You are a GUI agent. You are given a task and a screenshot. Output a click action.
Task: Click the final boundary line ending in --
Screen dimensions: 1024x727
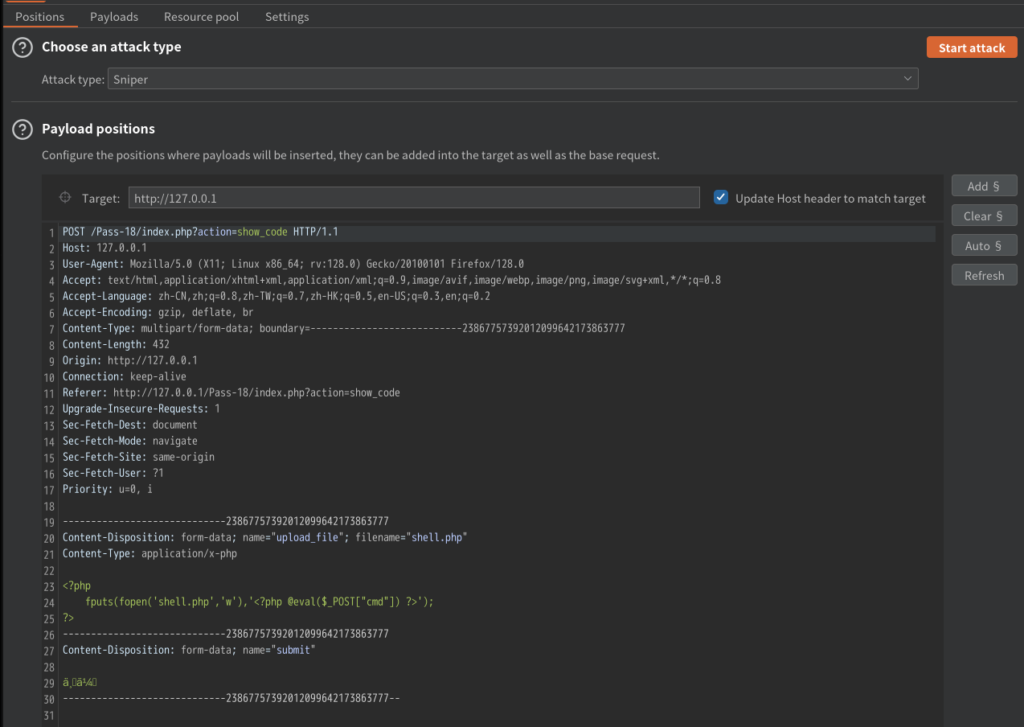coord(231,698)
